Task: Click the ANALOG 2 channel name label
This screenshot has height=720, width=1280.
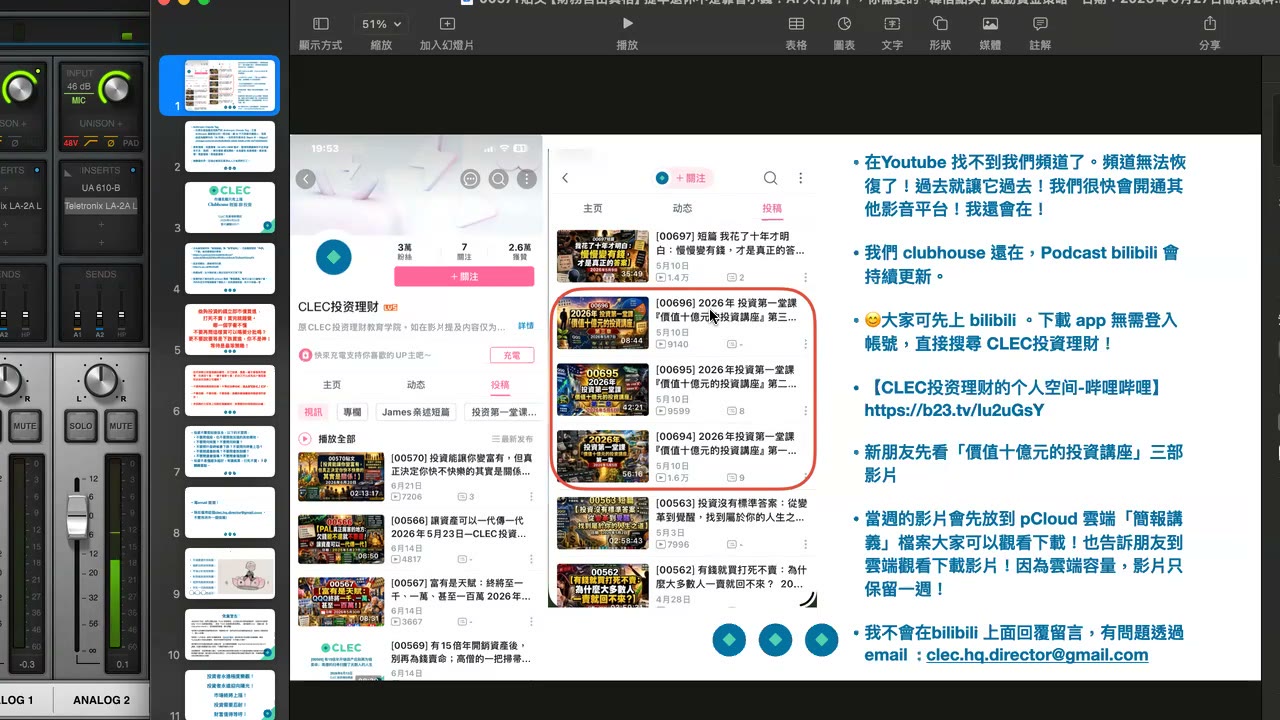Action: pyautogui.click(x=101, y=700)
